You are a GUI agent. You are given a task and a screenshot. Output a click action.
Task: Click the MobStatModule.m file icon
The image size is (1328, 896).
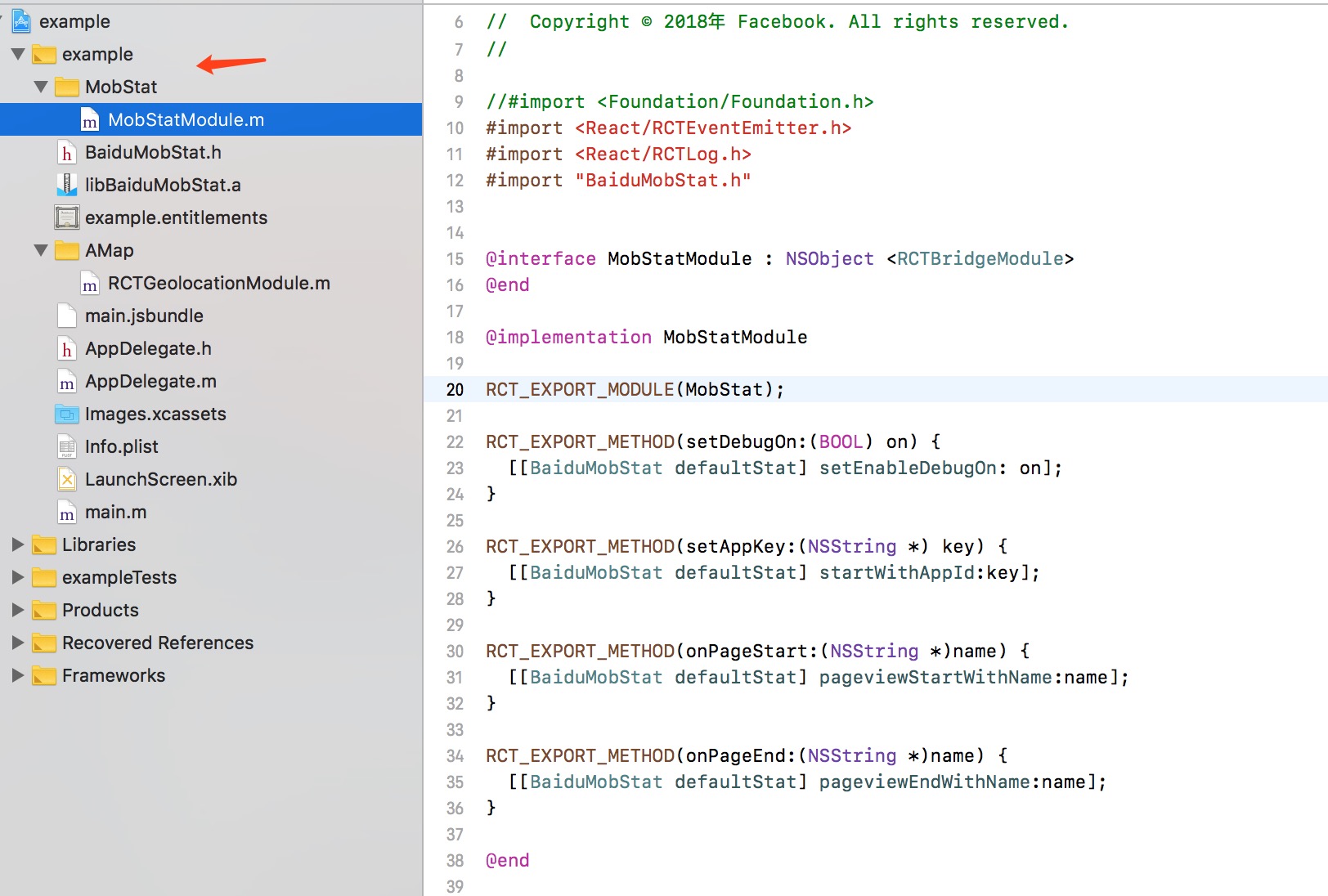(90, 120)
